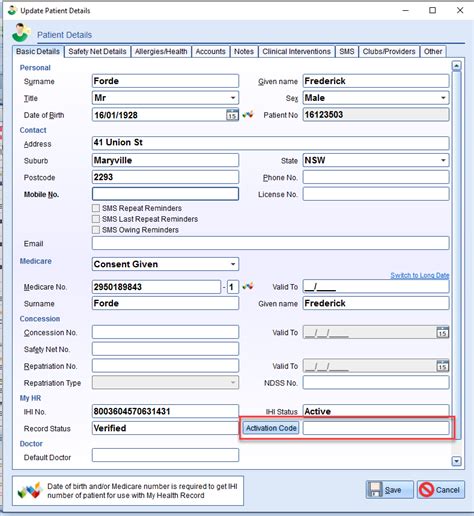
Task: Click into the Mobile No. input field
Action: [165, 194]
